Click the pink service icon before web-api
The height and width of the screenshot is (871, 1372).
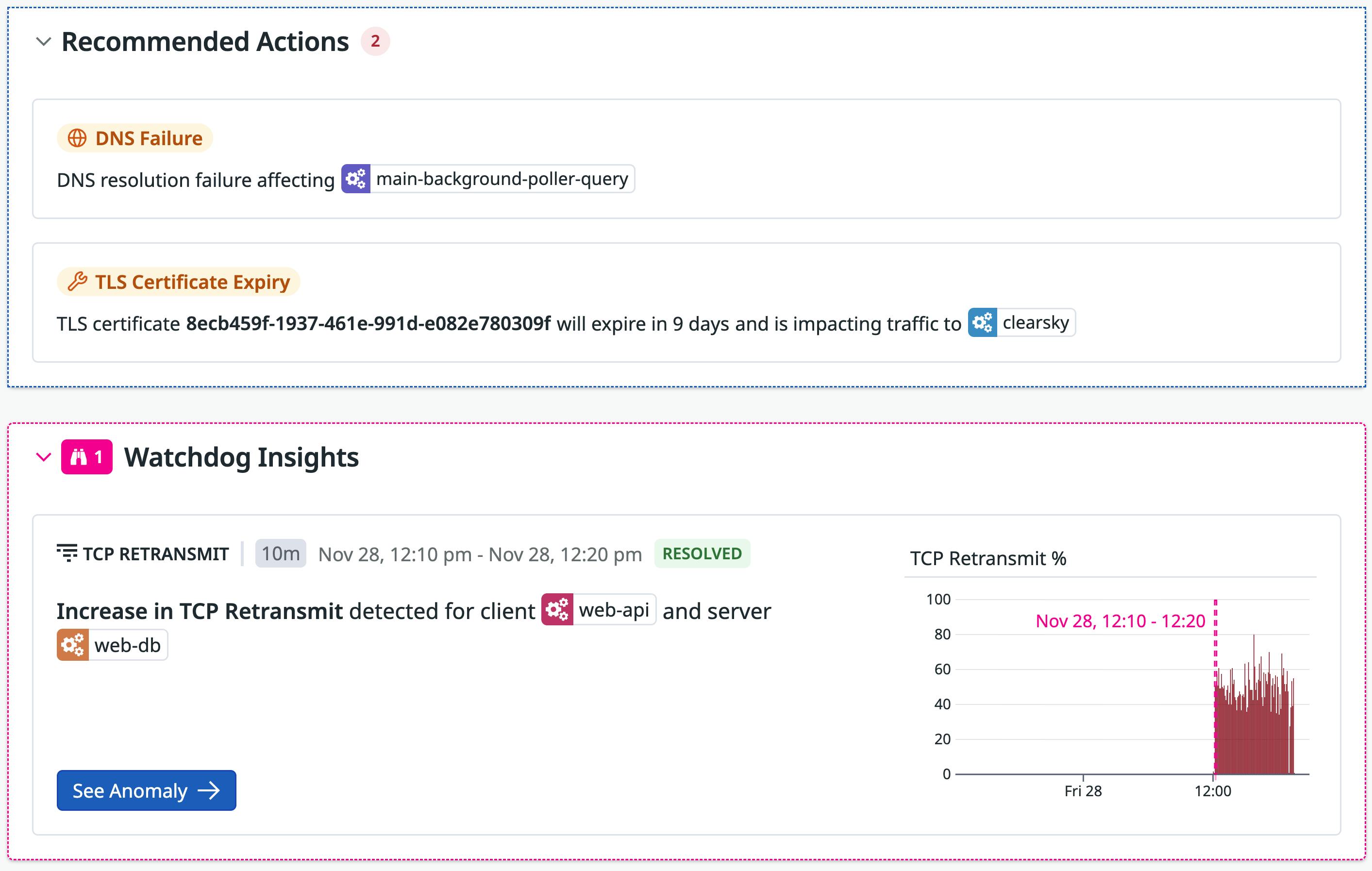point(557,610)
